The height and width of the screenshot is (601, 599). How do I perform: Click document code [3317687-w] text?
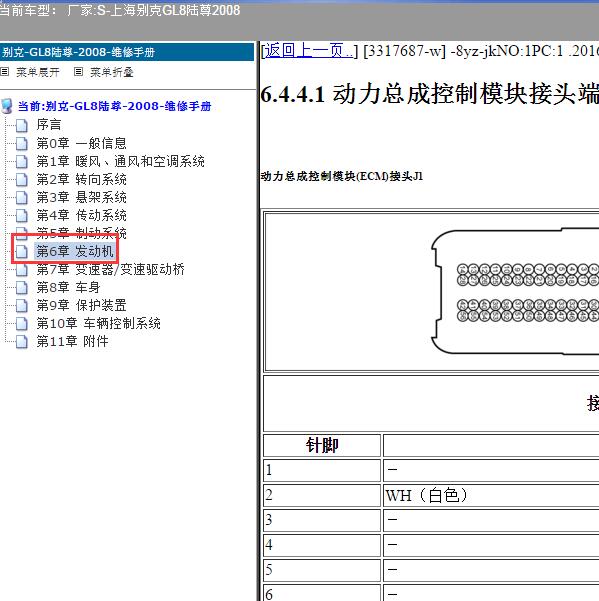[x=404, y=51]
